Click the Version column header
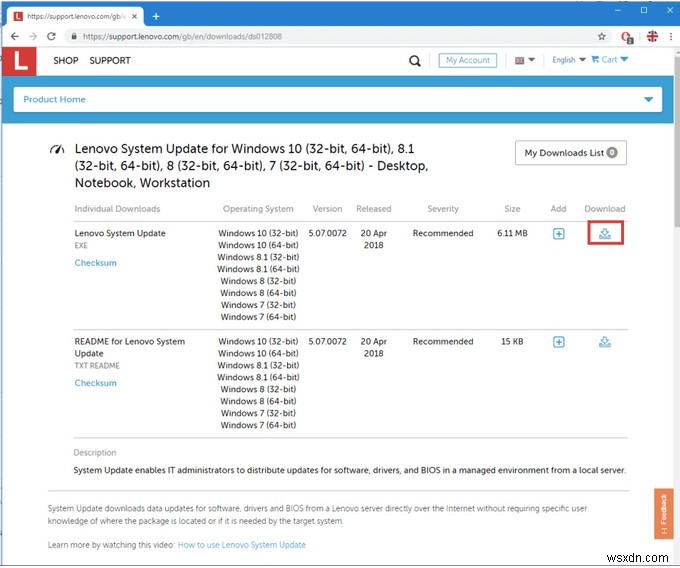Screen dimensions: 680x568 click(327, 209)
